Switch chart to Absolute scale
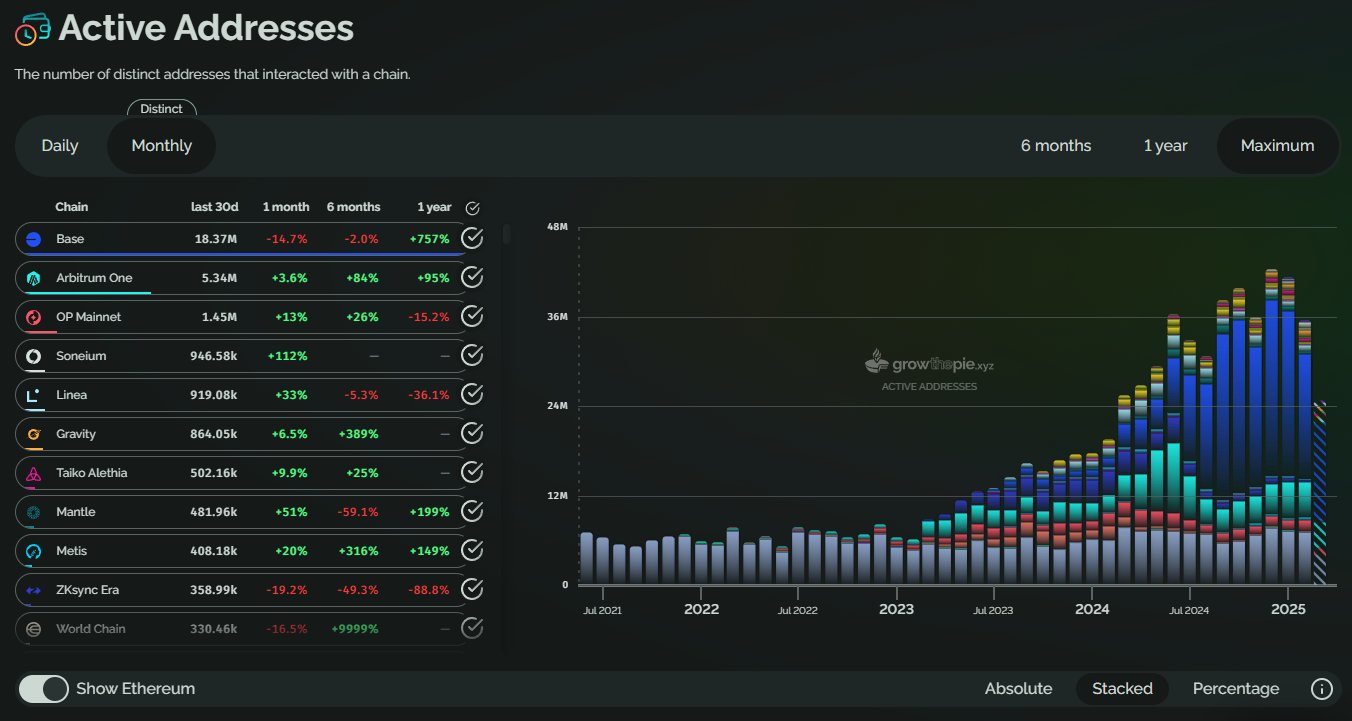Image resolution: width=1352 pixels, height=721 pixels. click(x=1018, y=689)
